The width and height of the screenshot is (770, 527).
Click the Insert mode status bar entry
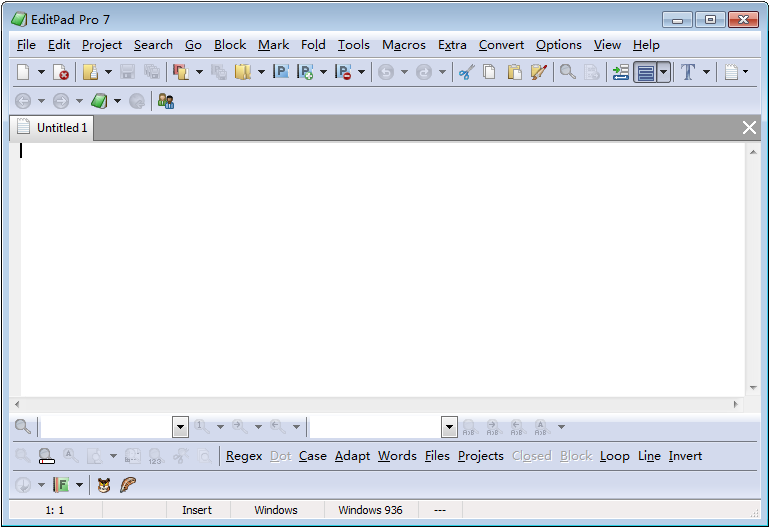click(x=196, y=510)
